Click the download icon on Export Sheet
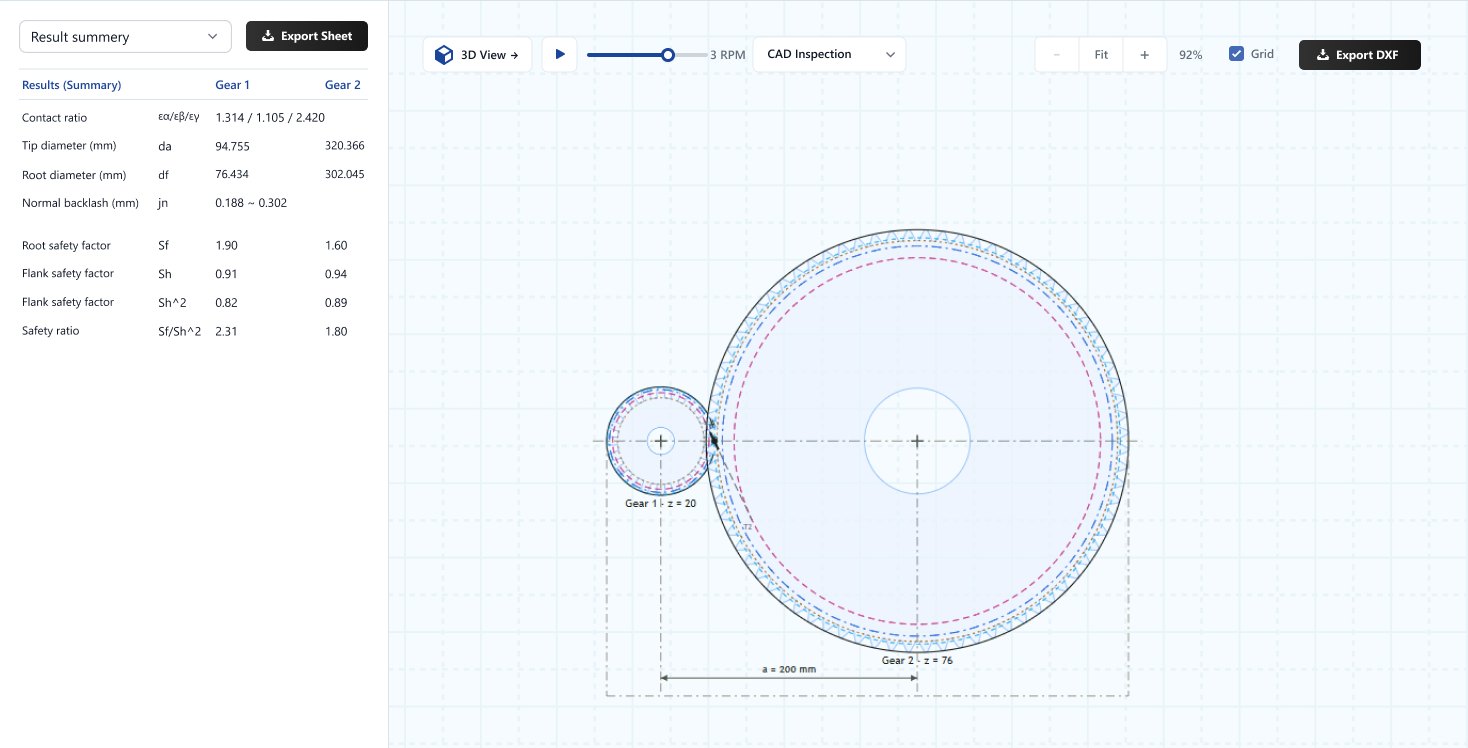The image size is (1468, 748). point(267,36)
